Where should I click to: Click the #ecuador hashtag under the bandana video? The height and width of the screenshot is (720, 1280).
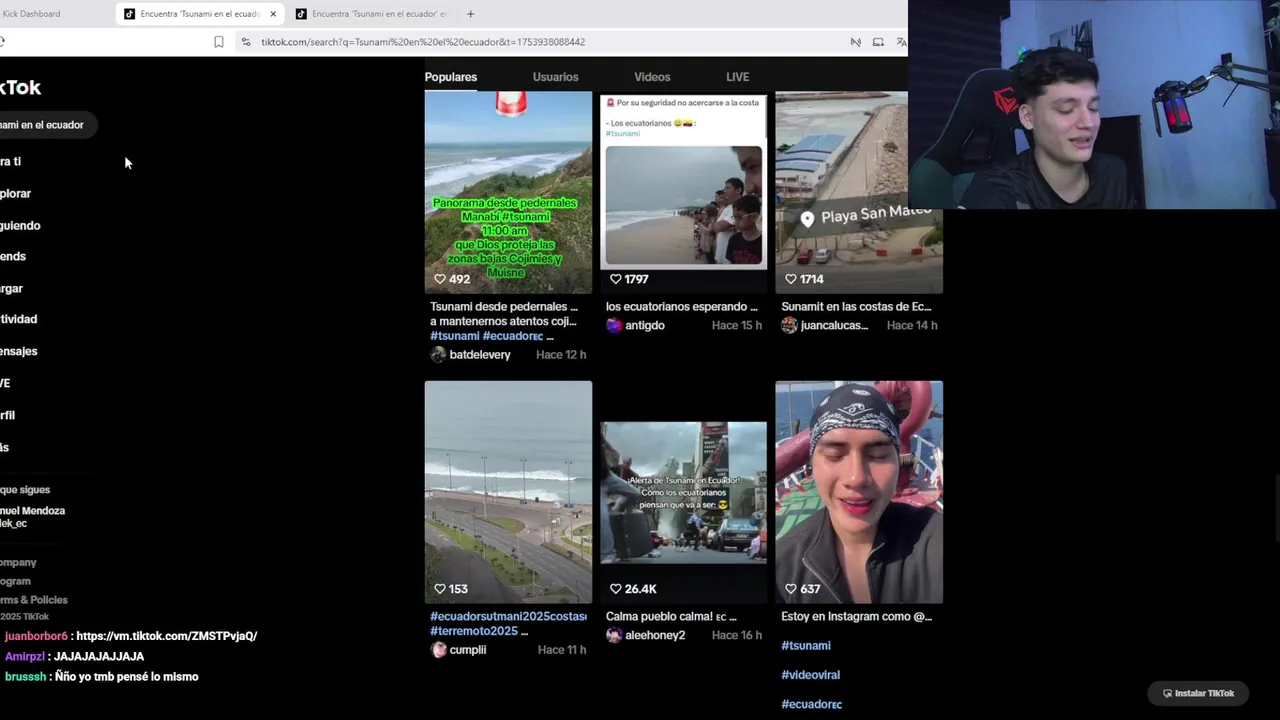coord(811,704)
